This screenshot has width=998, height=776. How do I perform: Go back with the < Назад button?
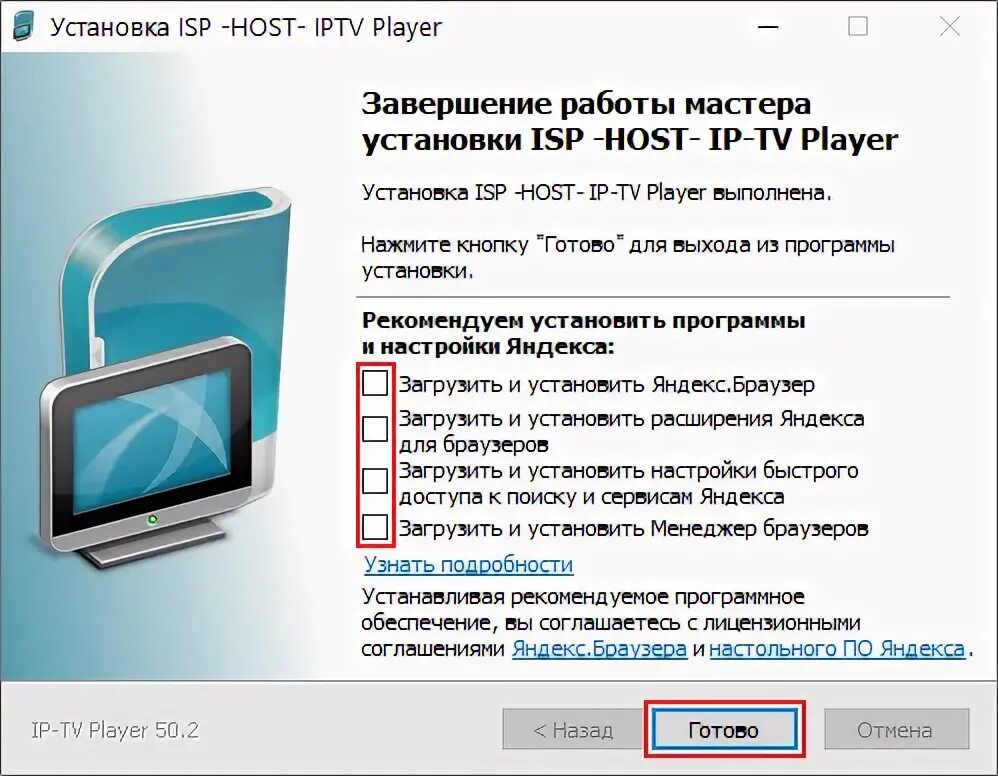[x=573, y=730]
